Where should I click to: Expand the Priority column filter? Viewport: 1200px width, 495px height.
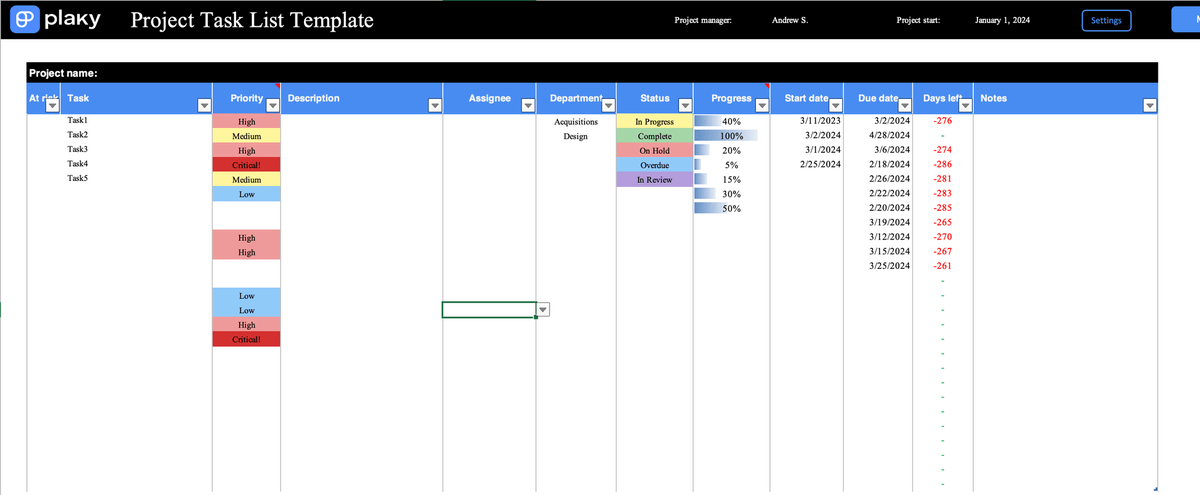[x=272, y=105]
